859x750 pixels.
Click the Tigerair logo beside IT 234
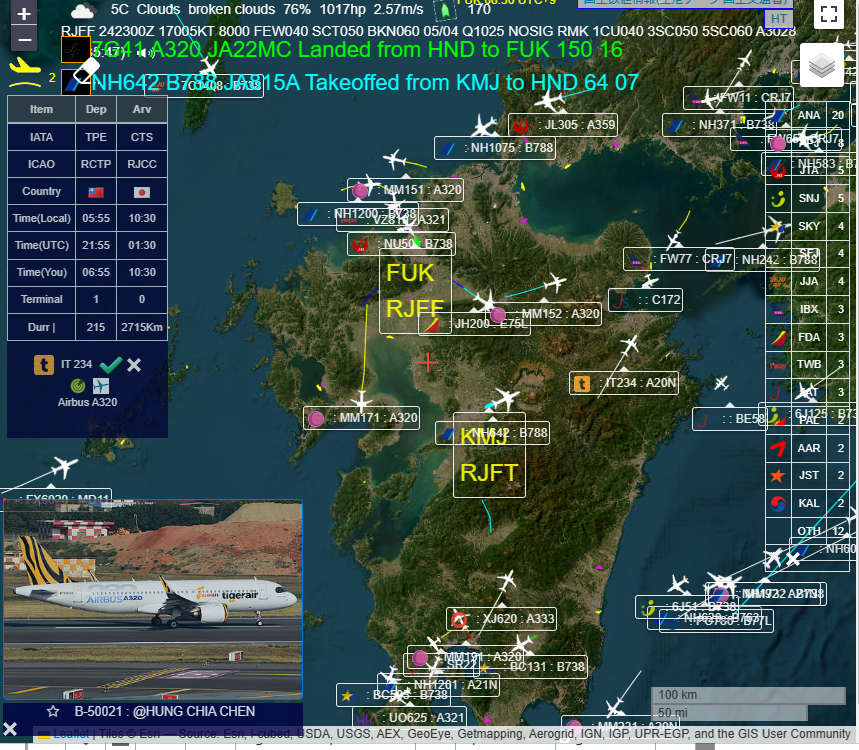coord(44,365)
